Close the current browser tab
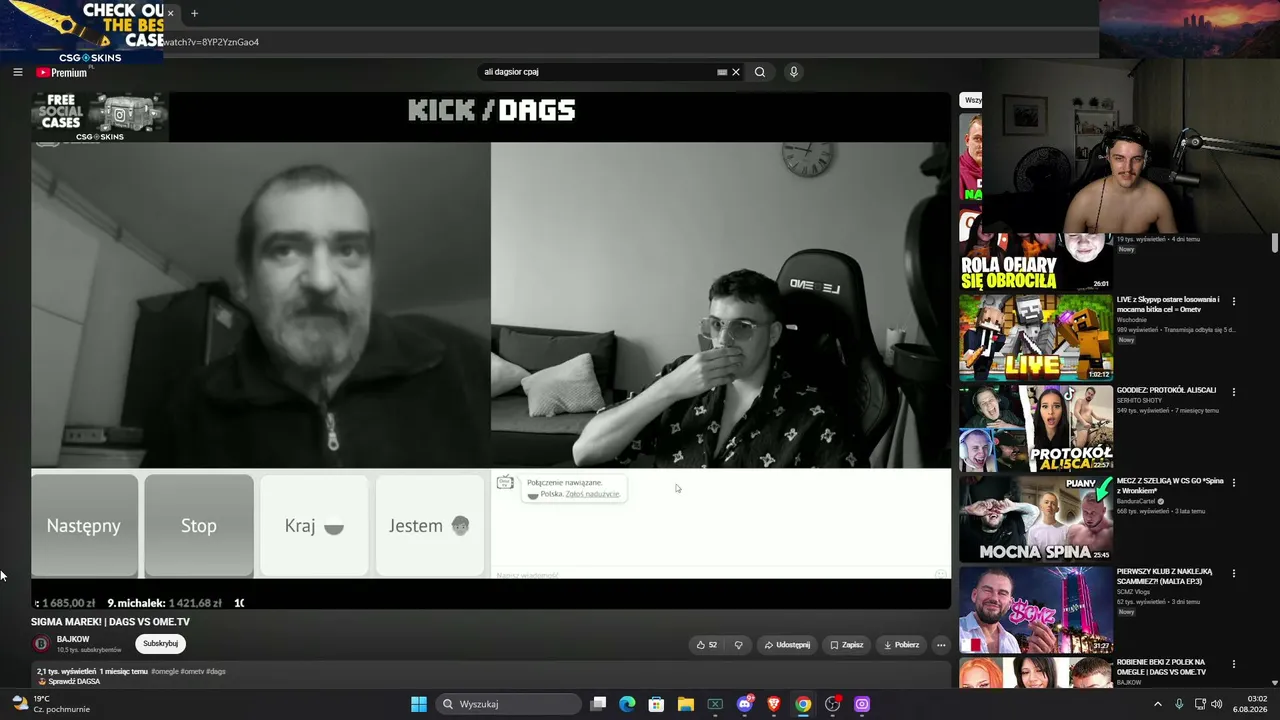This screenshot has width=1280, height=720. point(171,13)
